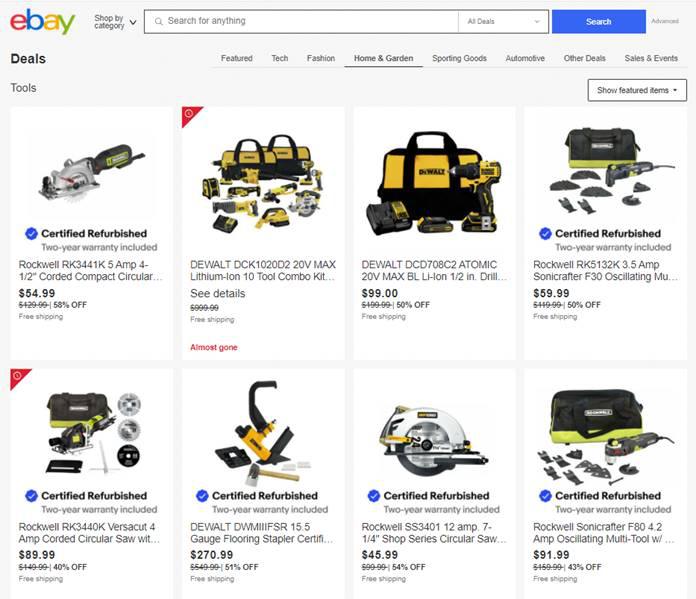This screenshot has width=696, height=599.
Task: Click the blue Search button
Action: pyautogui.click(x=599, y=21)
